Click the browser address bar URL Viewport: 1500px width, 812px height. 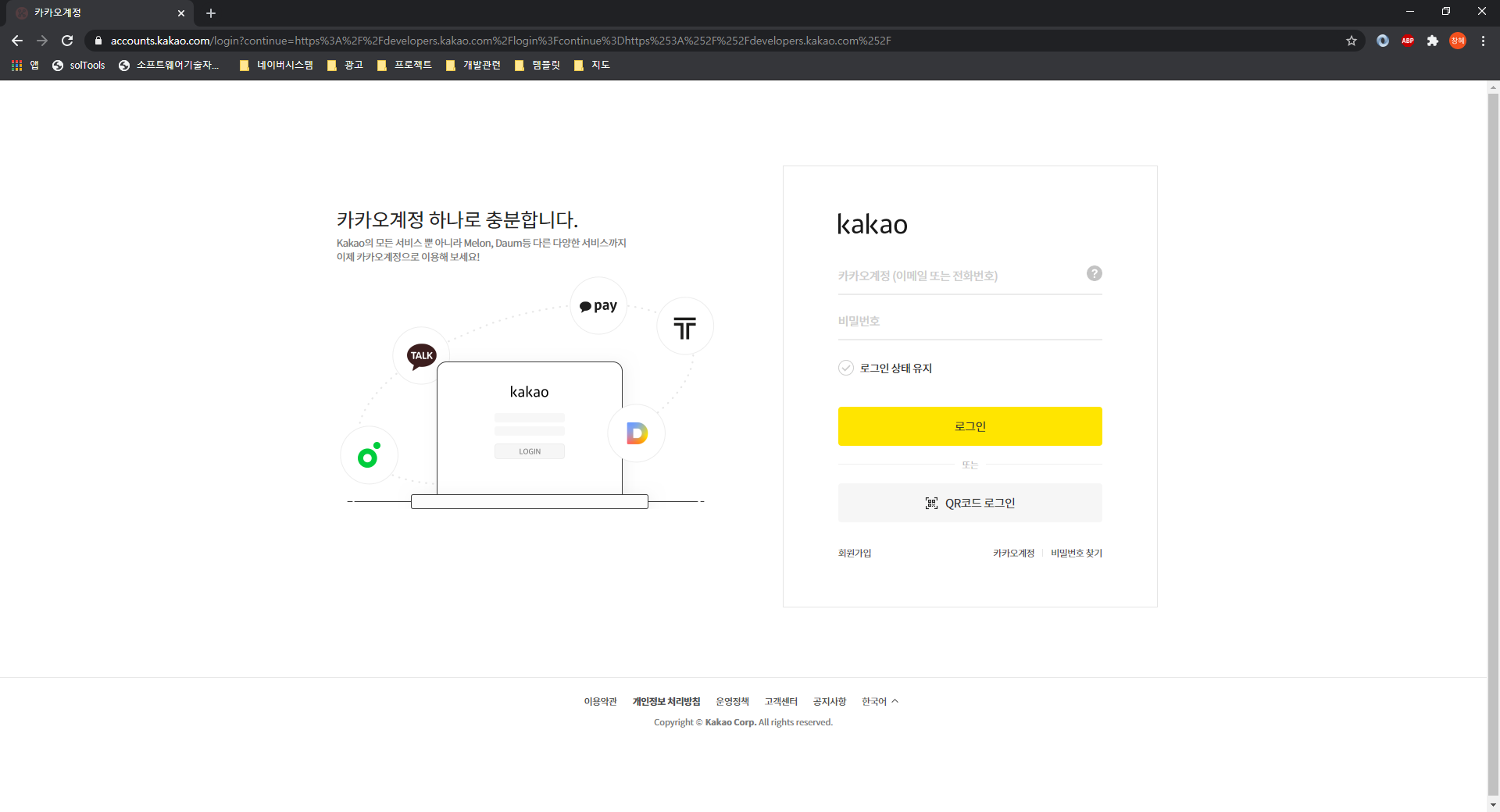501,41
